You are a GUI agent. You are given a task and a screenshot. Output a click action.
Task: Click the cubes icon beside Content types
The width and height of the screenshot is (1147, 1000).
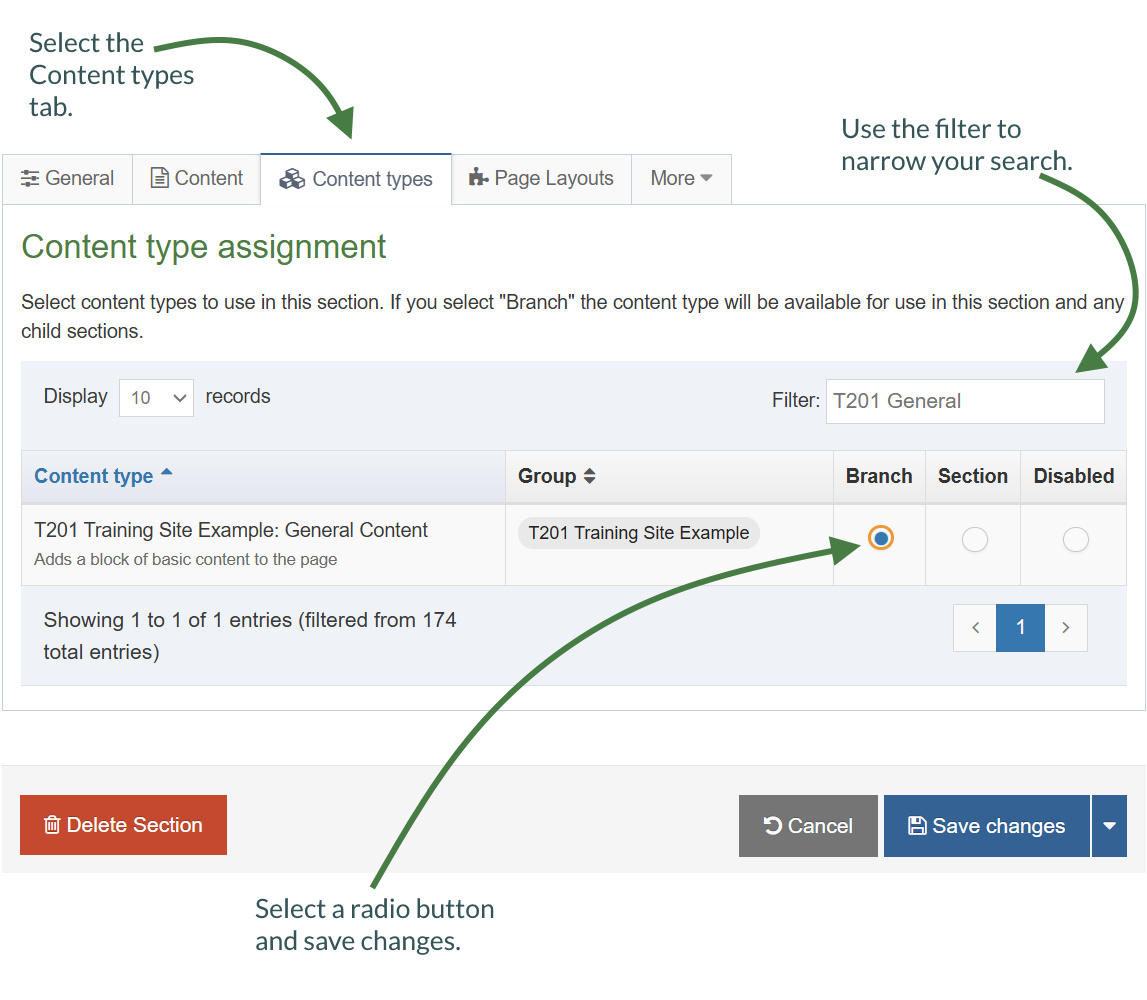(291, 178)
